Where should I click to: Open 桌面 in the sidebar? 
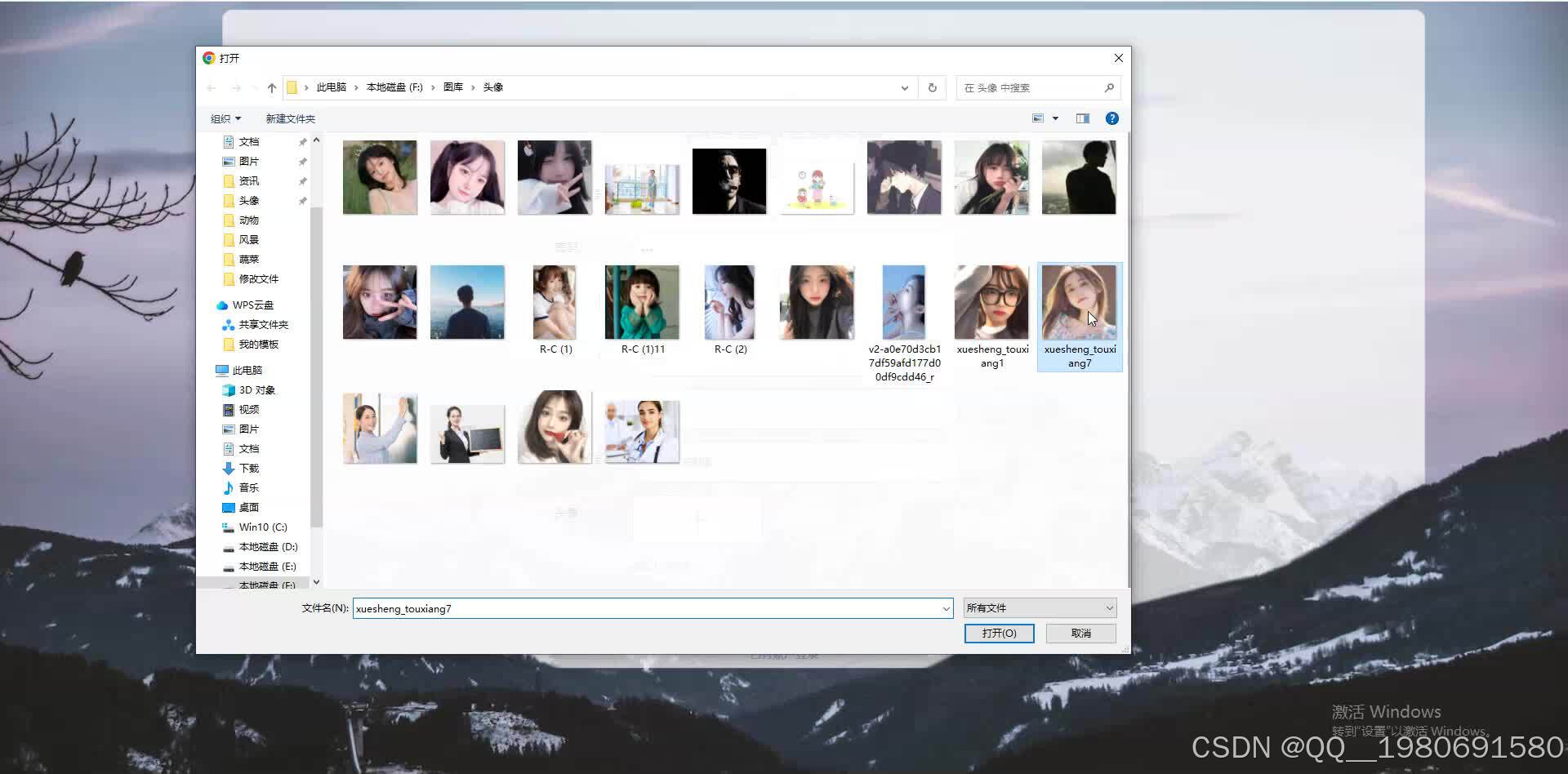[x=248, y=508]
